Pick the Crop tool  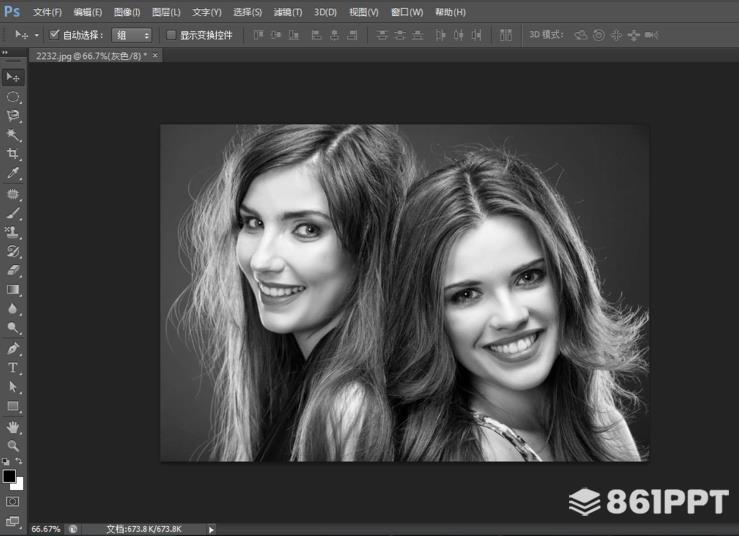coord(13,154)
